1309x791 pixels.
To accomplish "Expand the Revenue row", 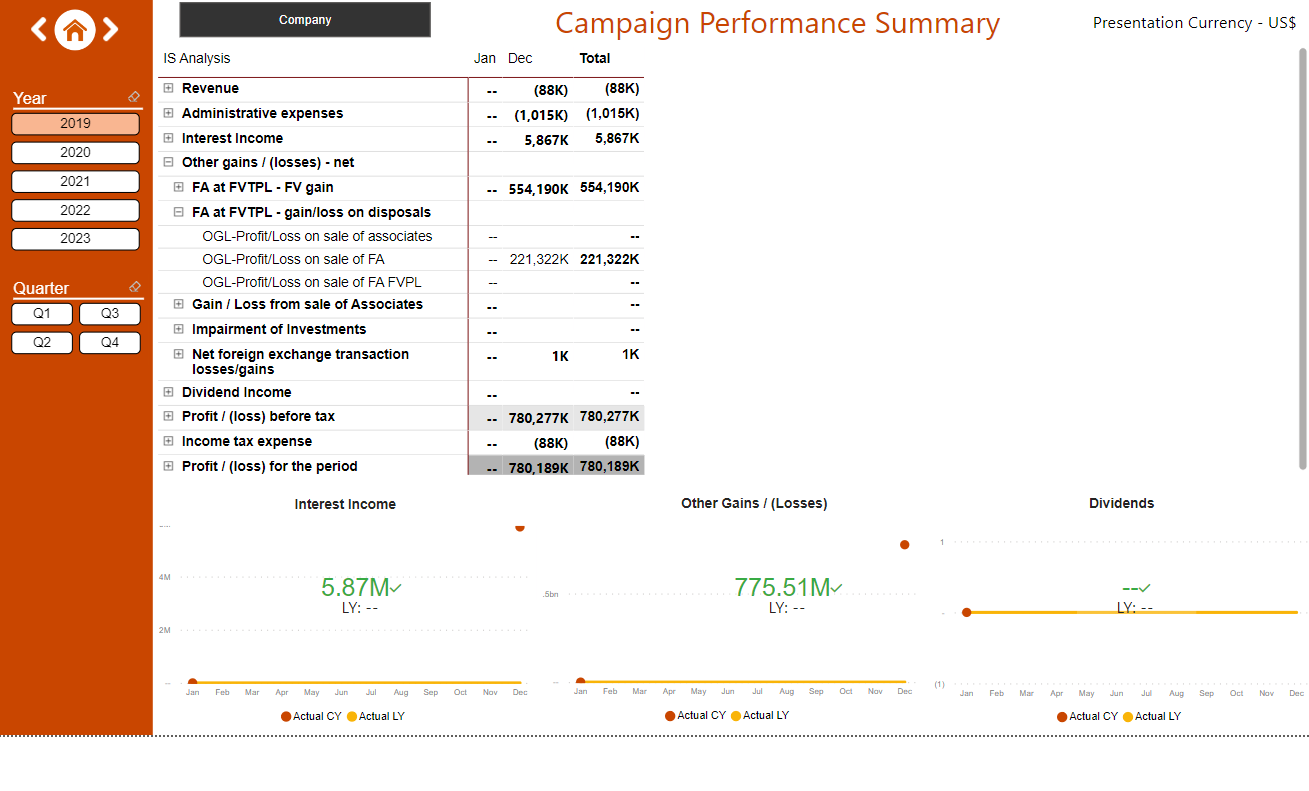I will pos(169,89).
